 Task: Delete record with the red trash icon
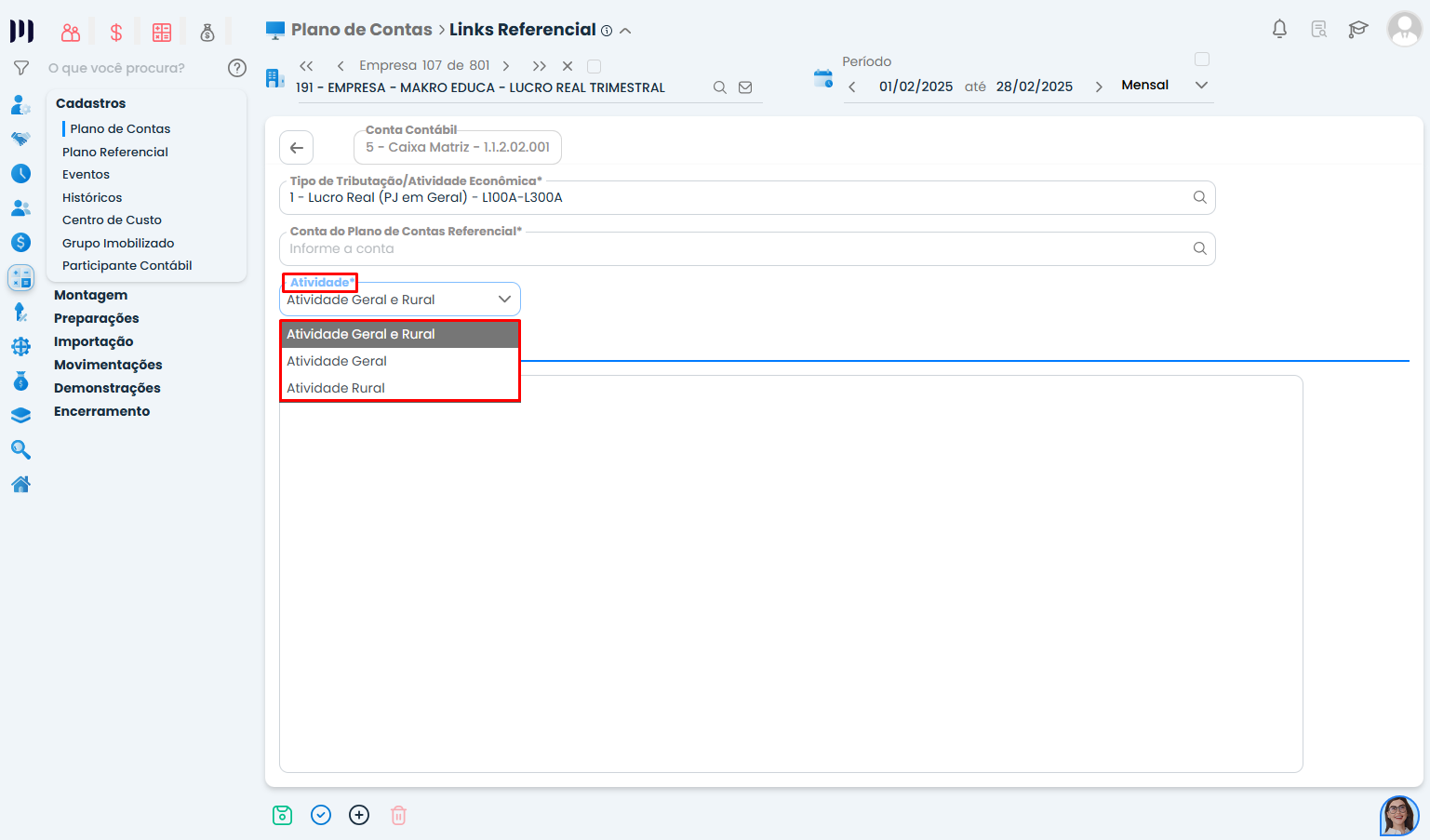tap(398, 816)
